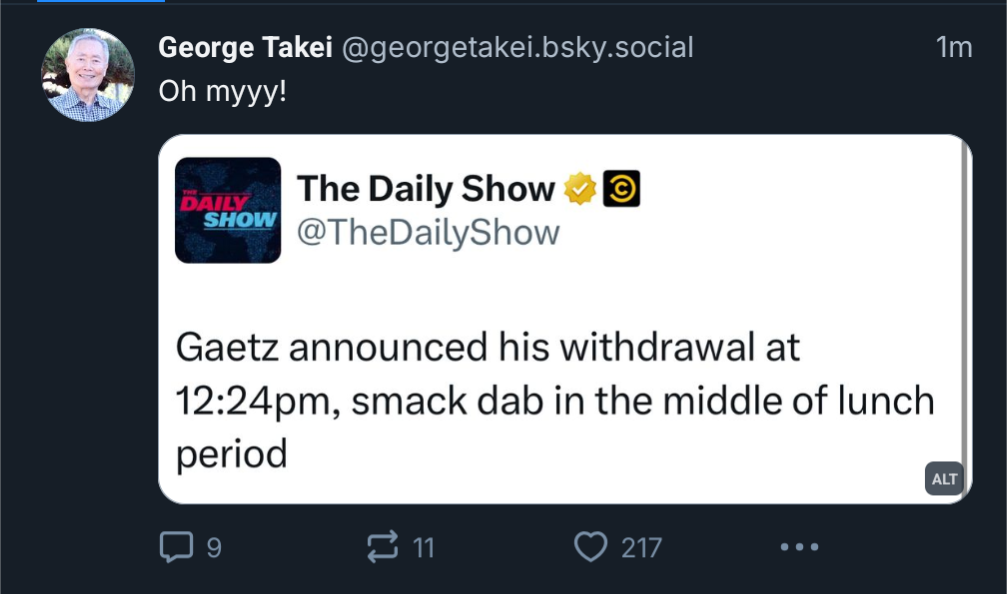Viewport: 1007px width, 594px height.
Task: Click The Daily Show name in screenshot
Action: 426,189
